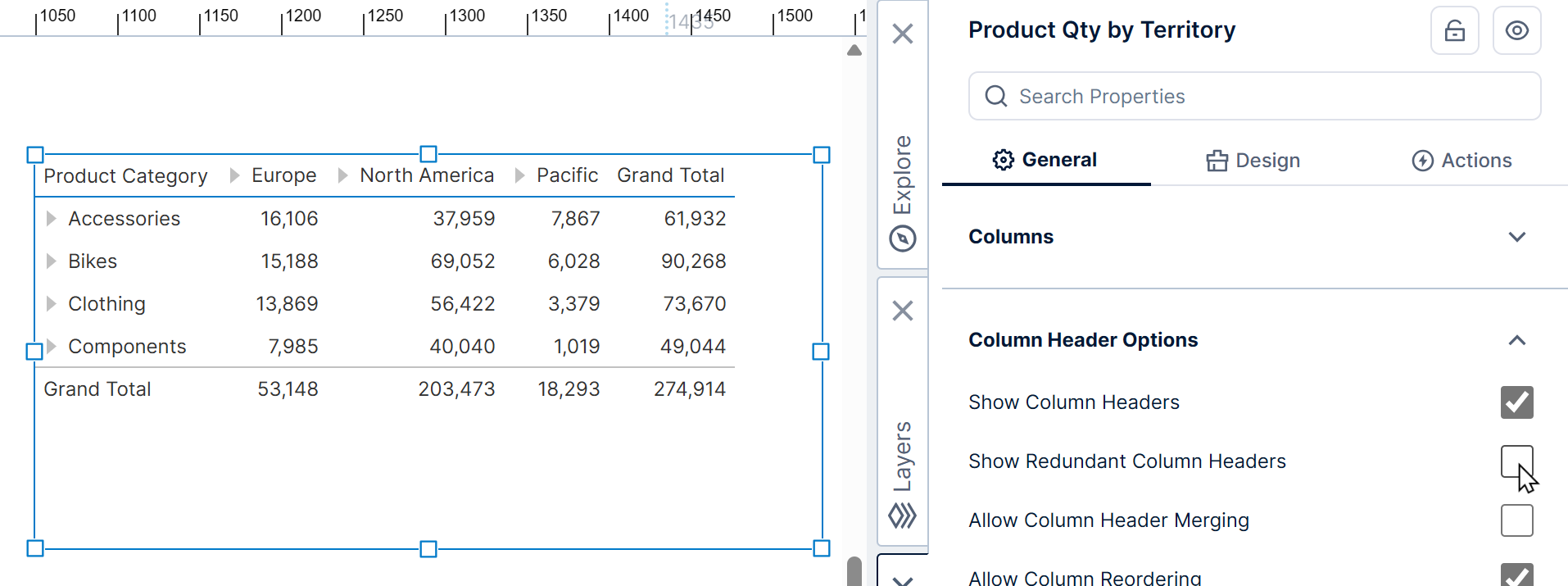Enable Allow Column Header Merging
Screen dimensions: 1568x586
1516,520
